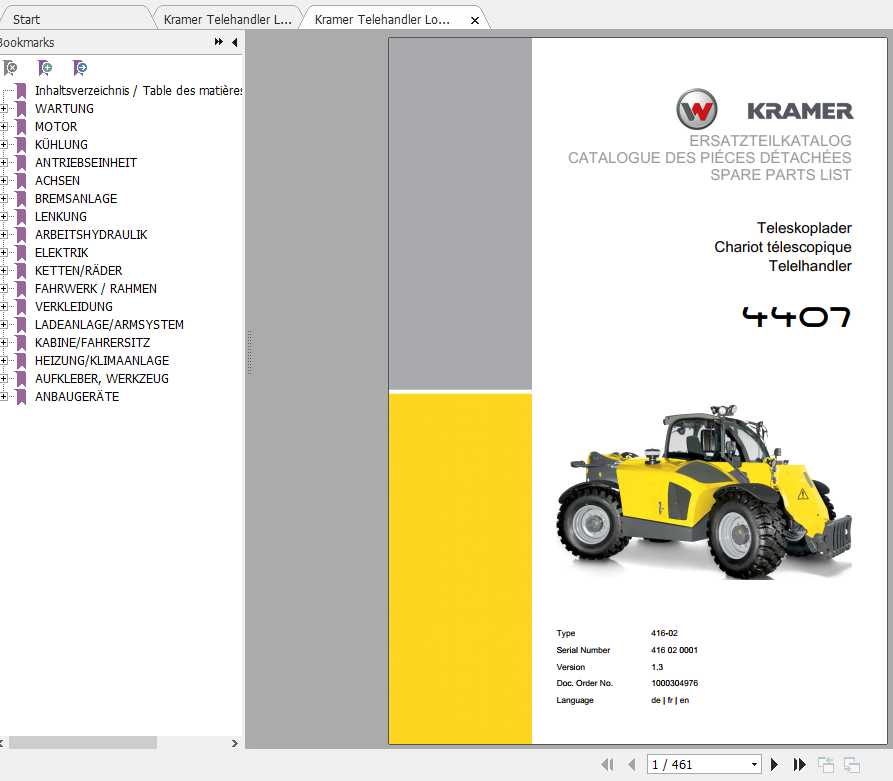Open the LADEANLAGE/ARMSYSTEM bookmark

coord(109,325)
